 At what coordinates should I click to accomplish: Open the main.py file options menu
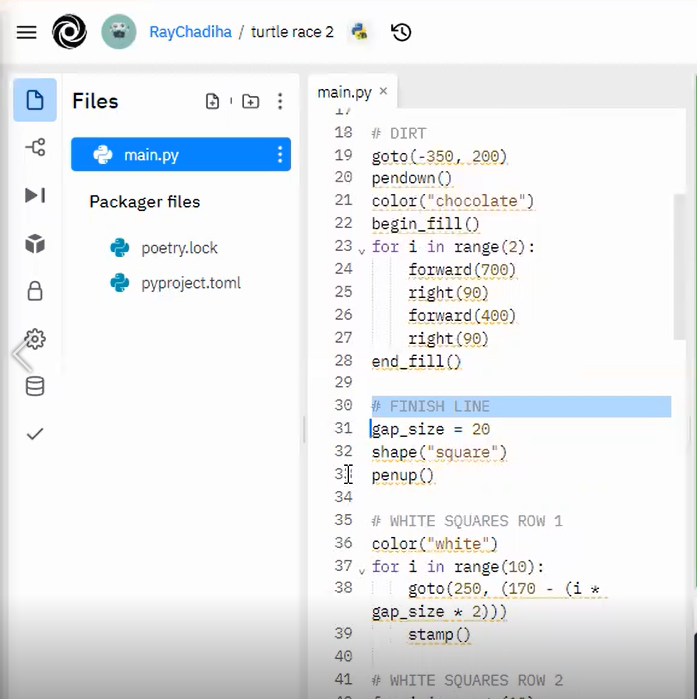point(279,155)
